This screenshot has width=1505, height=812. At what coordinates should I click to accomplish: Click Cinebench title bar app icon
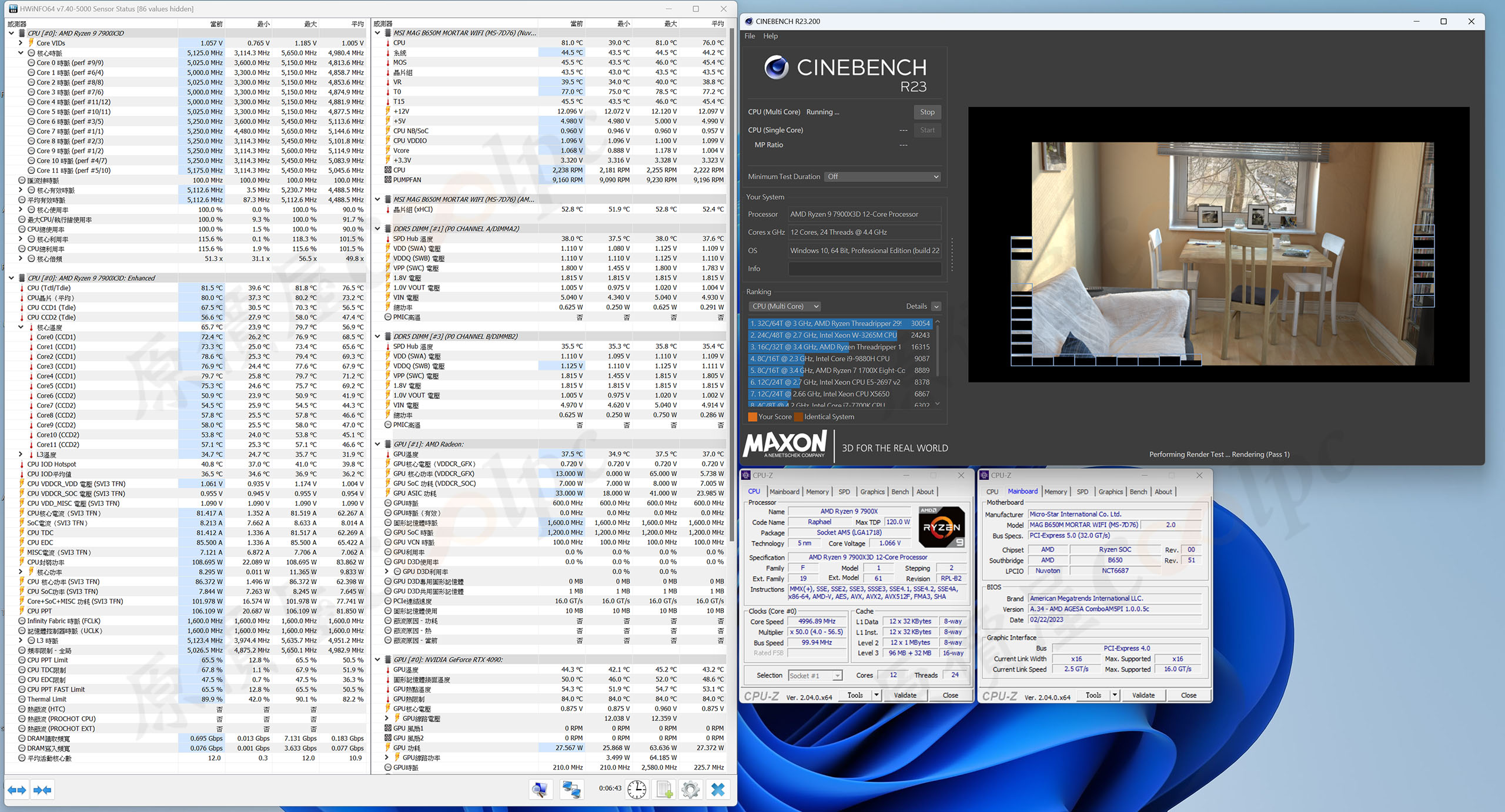pos(748,21)
